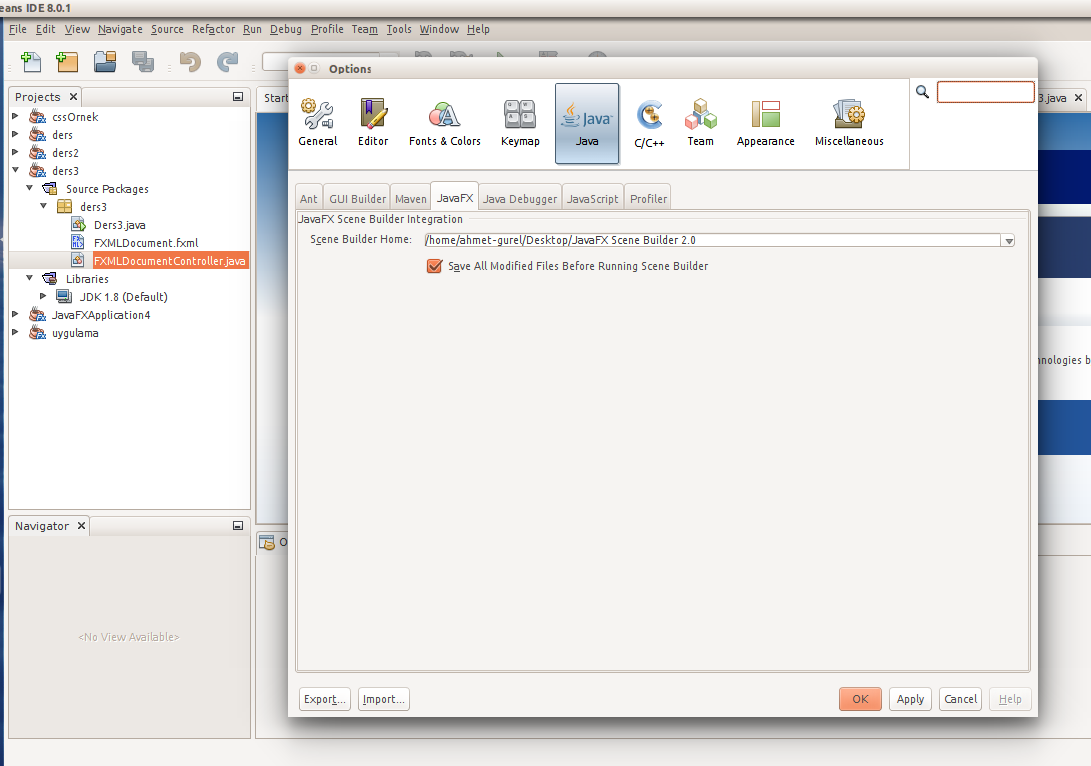This screenshot has height=766, width=1091.
Task: Close the Projects panel tab
Action: point(73,97)
